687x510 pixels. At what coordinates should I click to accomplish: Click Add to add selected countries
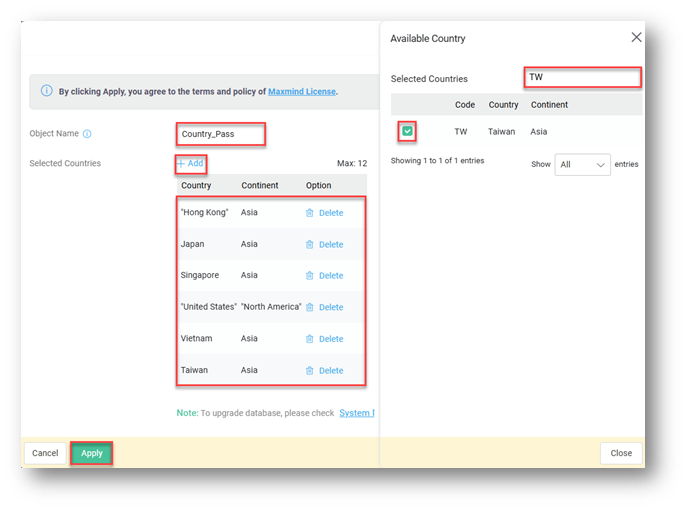click(x=190, y=163)
